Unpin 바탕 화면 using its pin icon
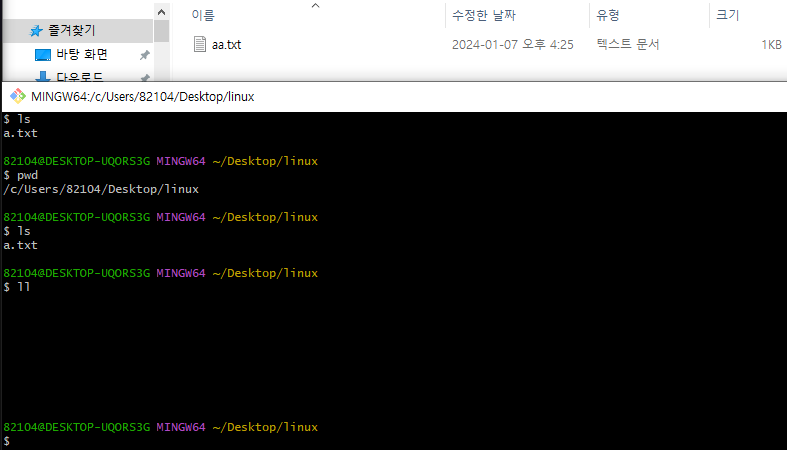 pyautogui.click(x=145, y=55)
